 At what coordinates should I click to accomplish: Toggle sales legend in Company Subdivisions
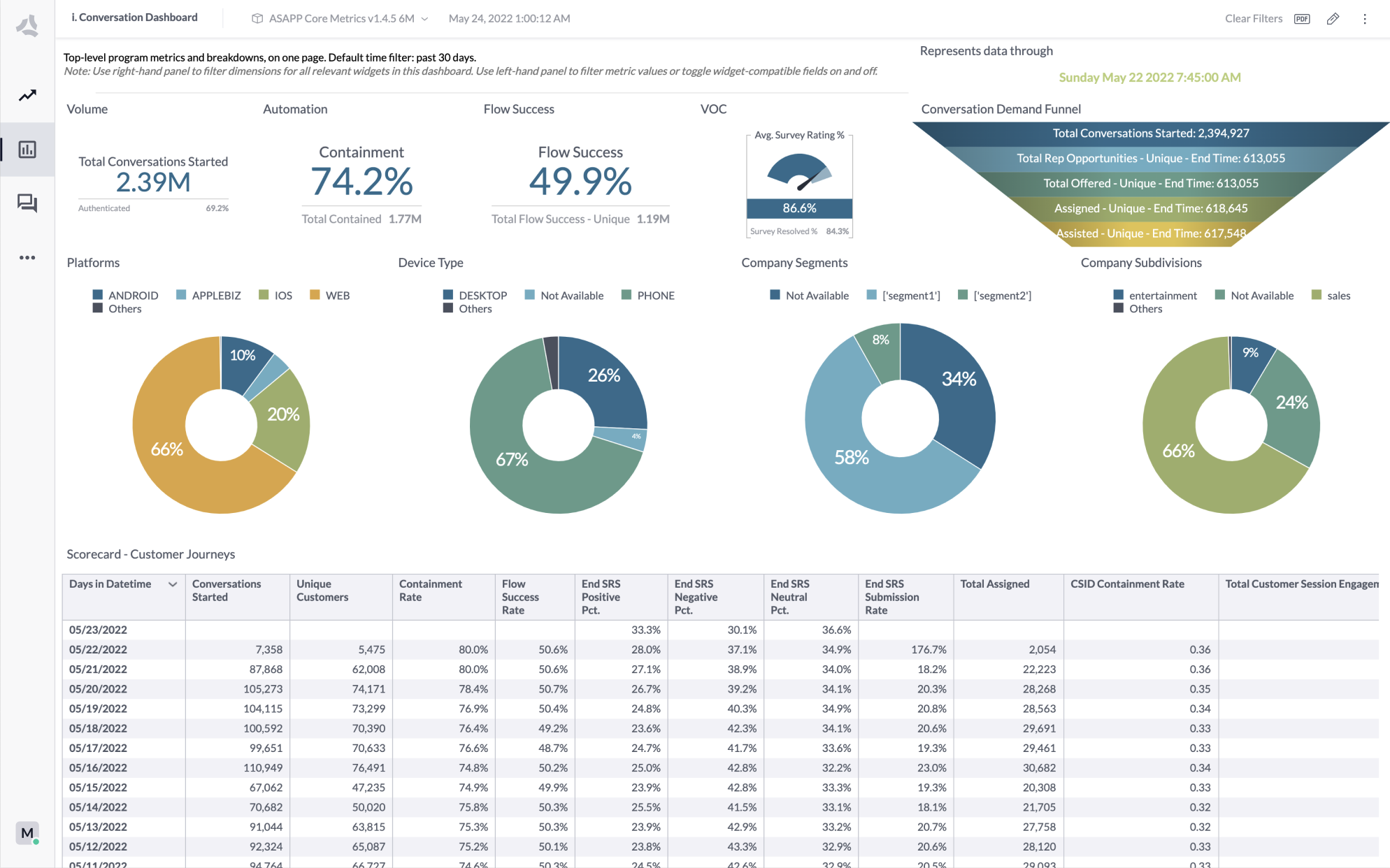[x=1338, y=296]
